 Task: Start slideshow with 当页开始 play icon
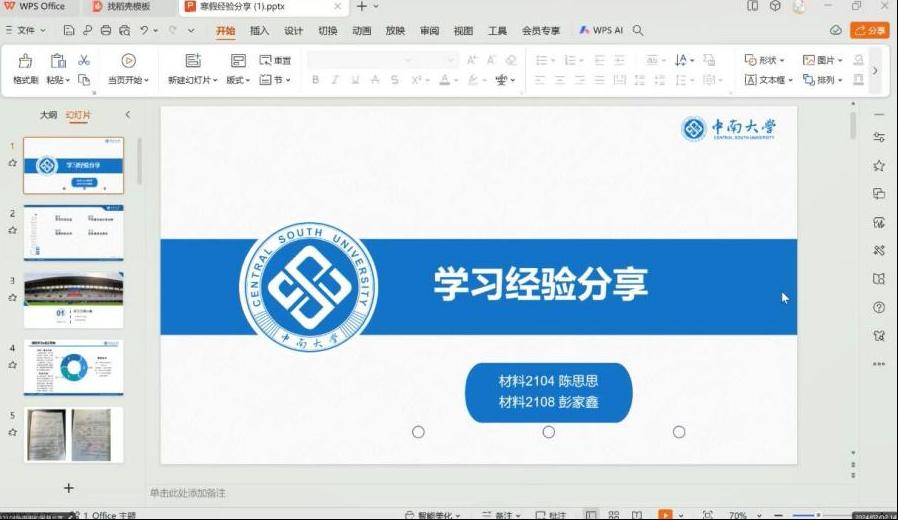[128, 62]
